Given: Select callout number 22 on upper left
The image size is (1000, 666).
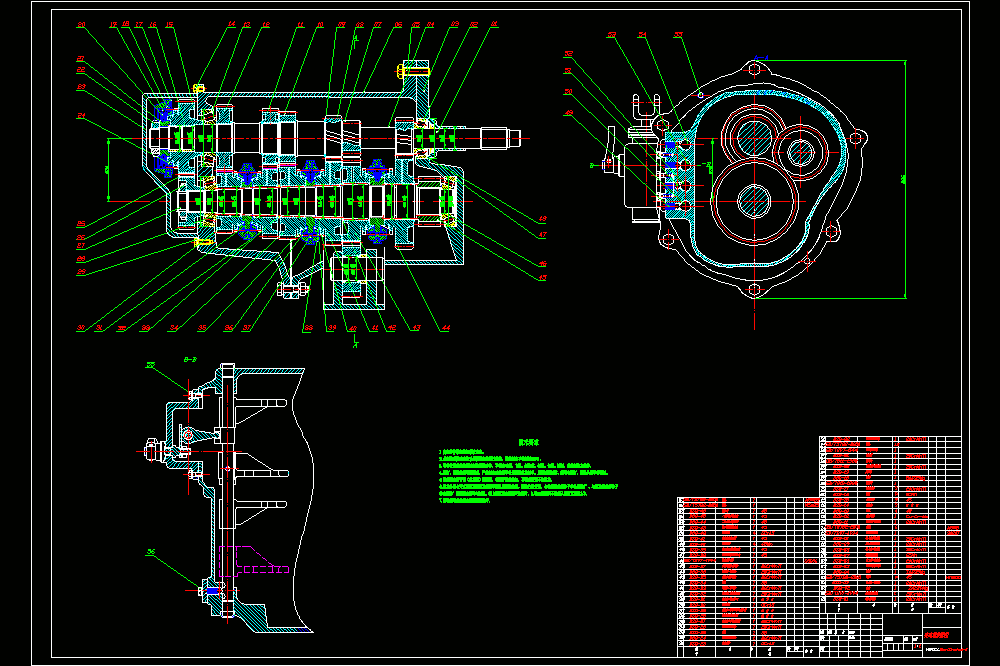Looking at the screenshot, I should tap(81, 70).
